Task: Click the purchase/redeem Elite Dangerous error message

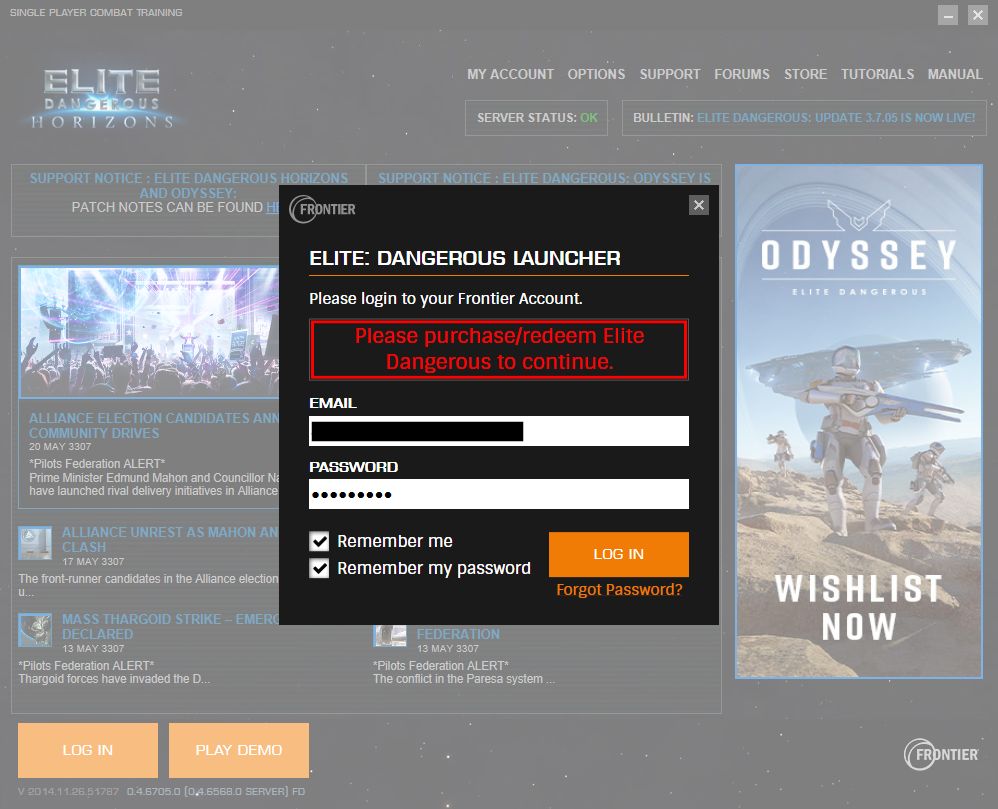Action: click(x=499, y=349)
